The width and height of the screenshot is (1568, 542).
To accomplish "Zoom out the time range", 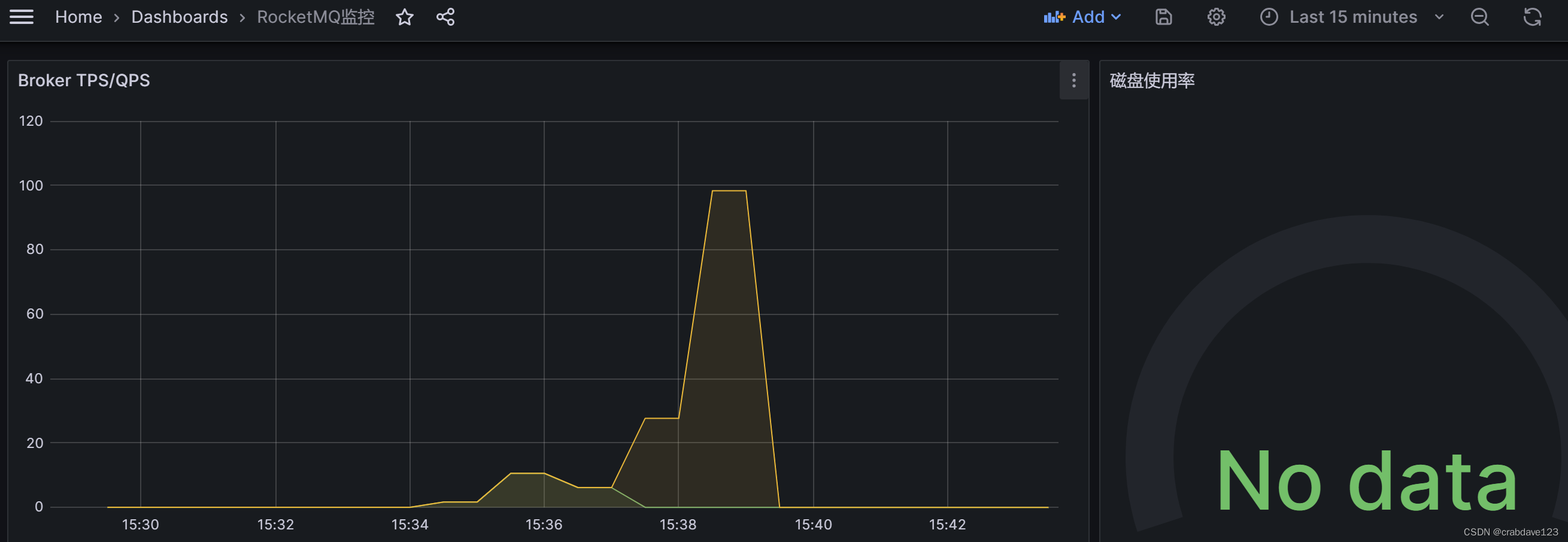I will click(1480, 17).
